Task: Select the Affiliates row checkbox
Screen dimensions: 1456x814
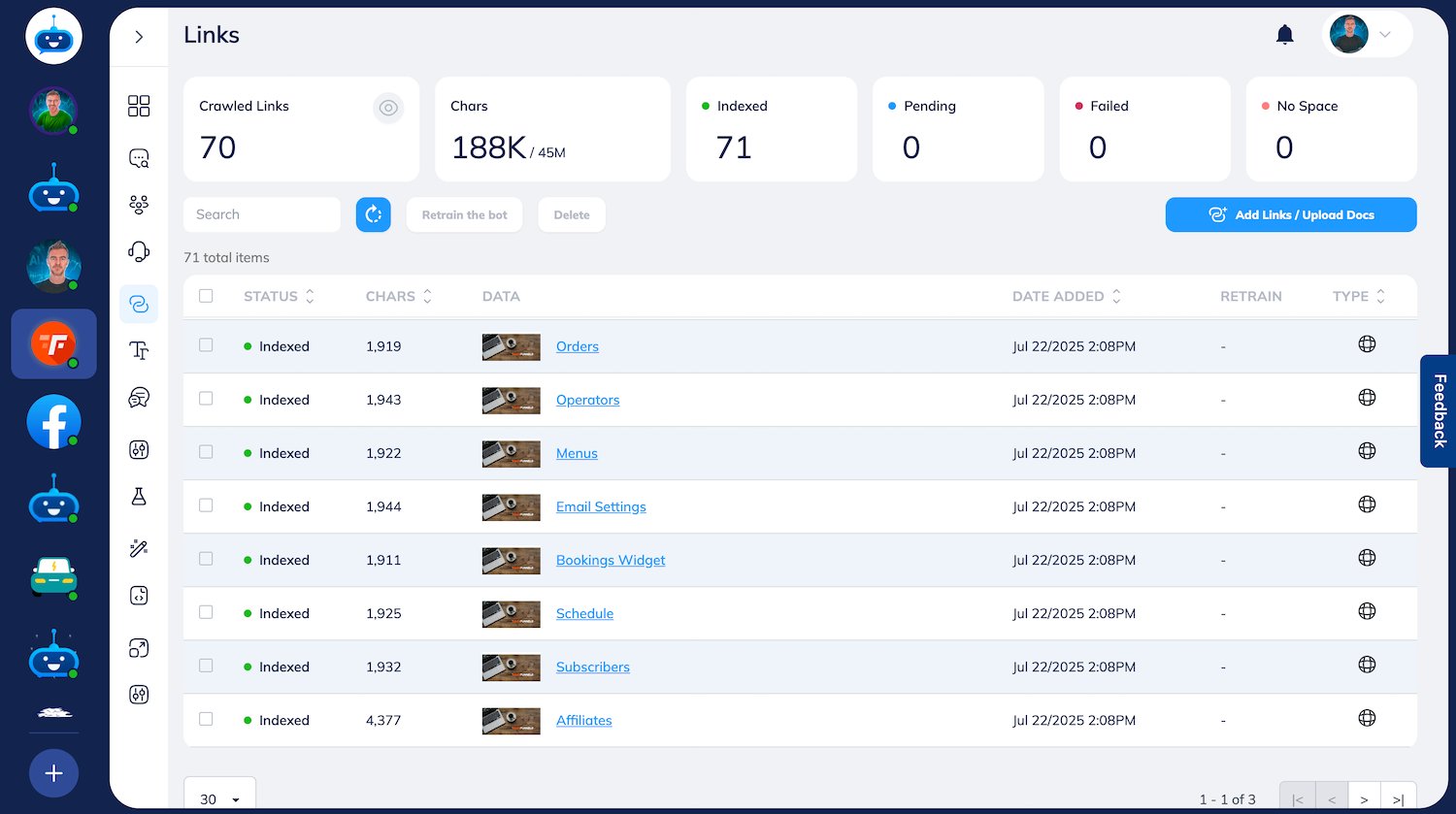Action: (206, 719)
